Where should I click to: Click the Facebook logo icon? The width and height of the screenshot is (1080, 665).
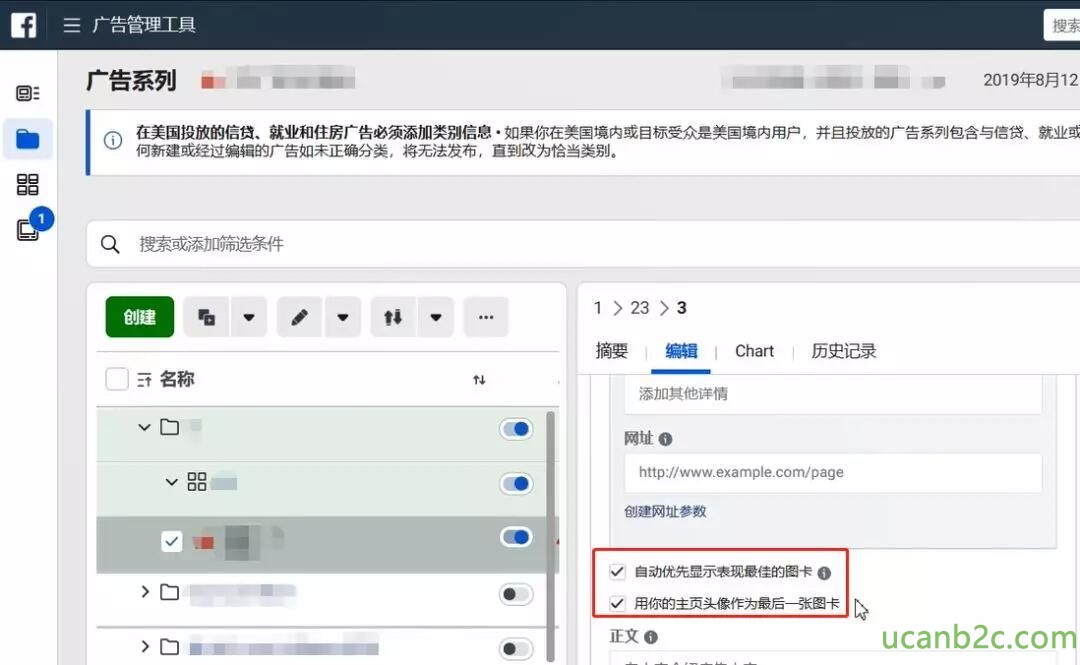click(x=23, y=25)
